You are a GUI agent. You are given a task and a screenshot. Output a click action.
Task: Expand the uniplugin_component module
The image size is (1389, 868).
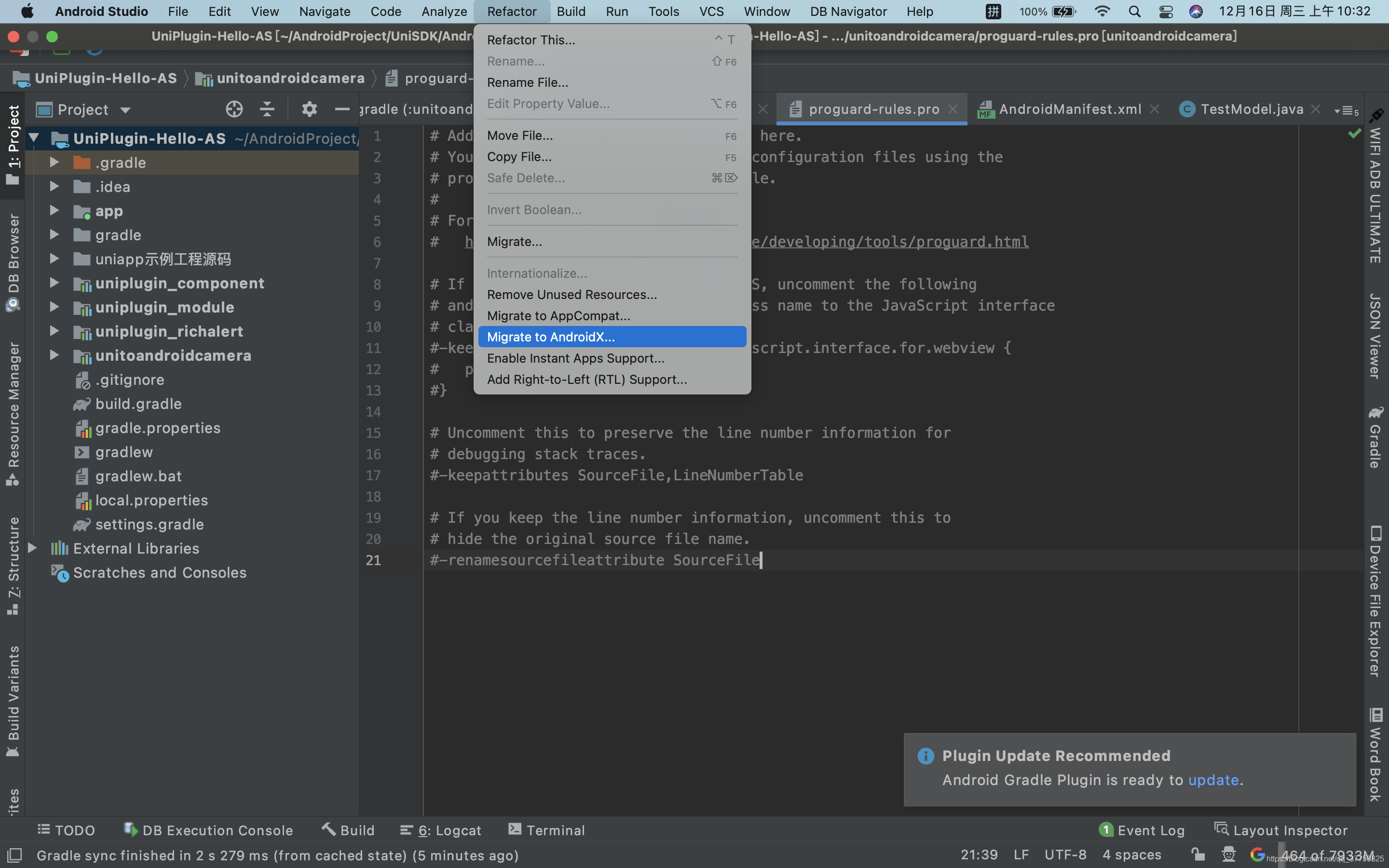pyautogui.click(x=54, y=283)
